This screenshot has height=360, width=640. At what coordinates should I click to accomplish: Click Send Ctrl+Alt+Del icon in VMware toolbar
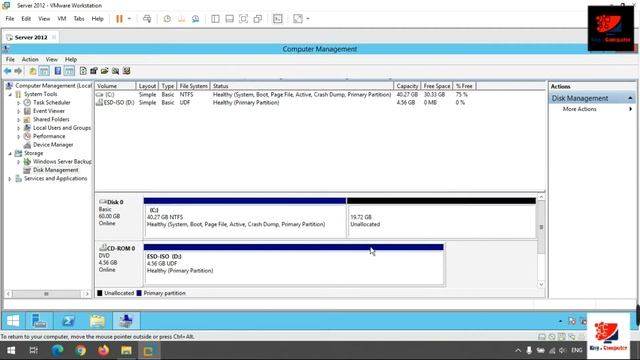pyautogui.click(x=147, y=19)
